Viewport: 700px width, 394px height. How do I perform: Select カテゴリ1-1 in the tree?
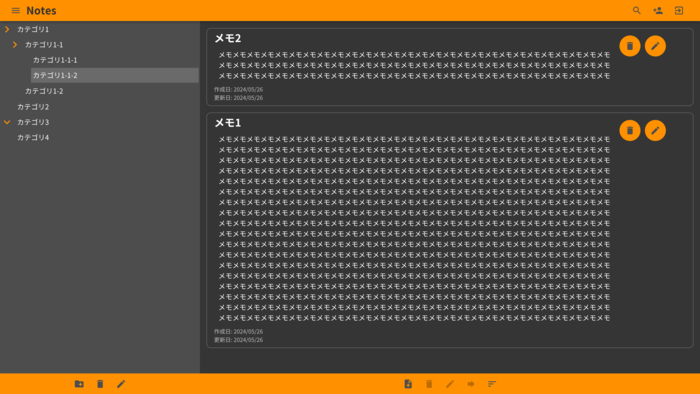pos(44,45)
